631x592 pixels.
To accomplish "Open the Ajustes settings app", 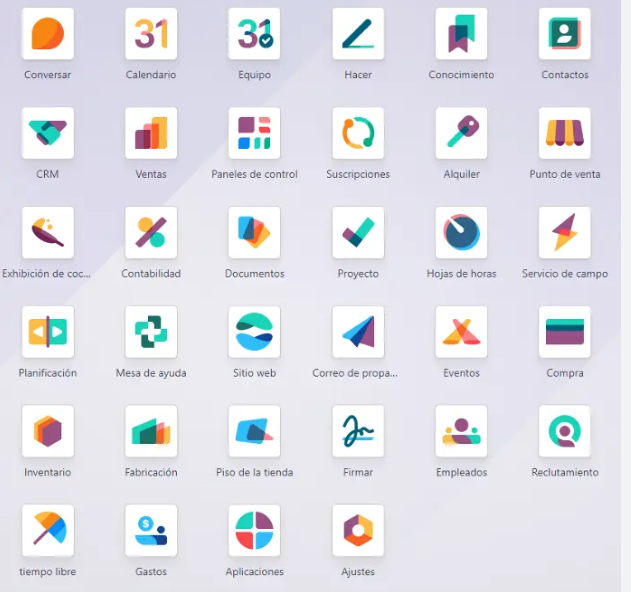I will [x=358, y=530].
